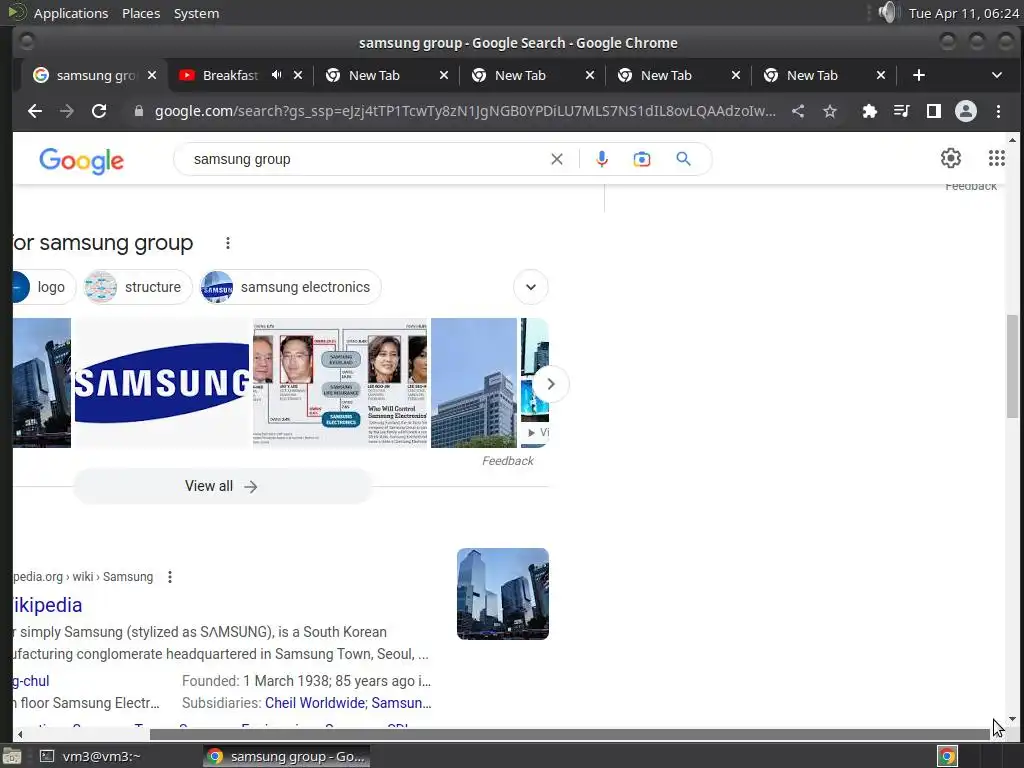Open the tab search dropdown arrow
Screen dimensions: 1024x768
[x=997, y=75]
